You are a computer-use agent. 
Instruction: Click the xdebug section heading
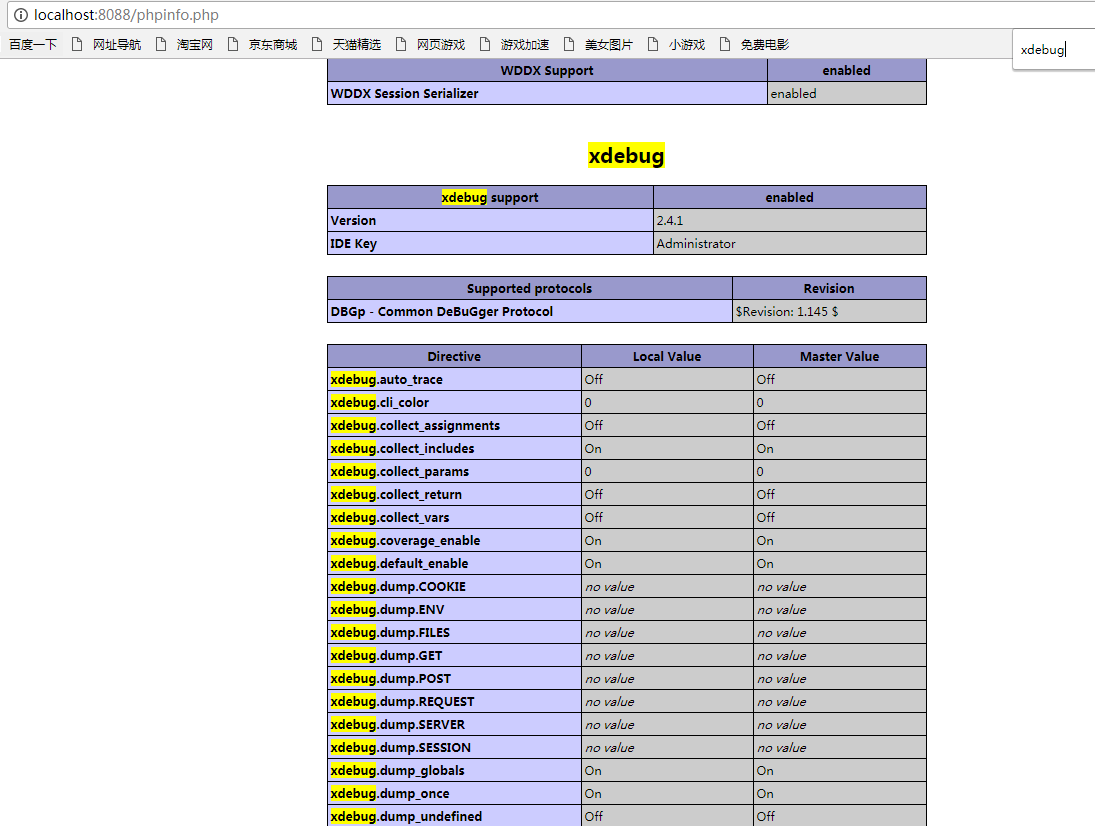click(626, 156)
